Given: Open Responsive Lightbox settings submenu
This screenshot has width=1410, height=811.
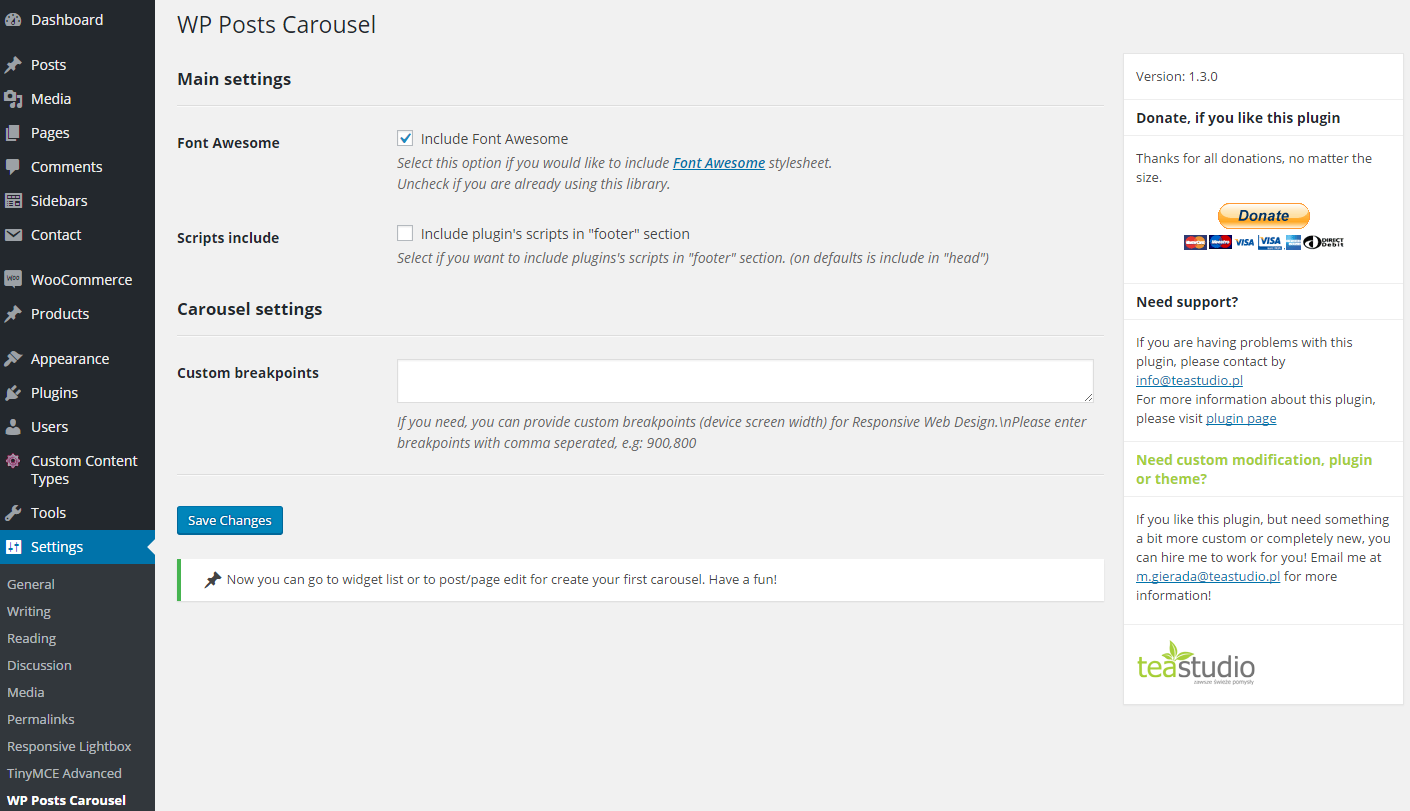Looking at the screenshot, I should click(x=69, y=746).
